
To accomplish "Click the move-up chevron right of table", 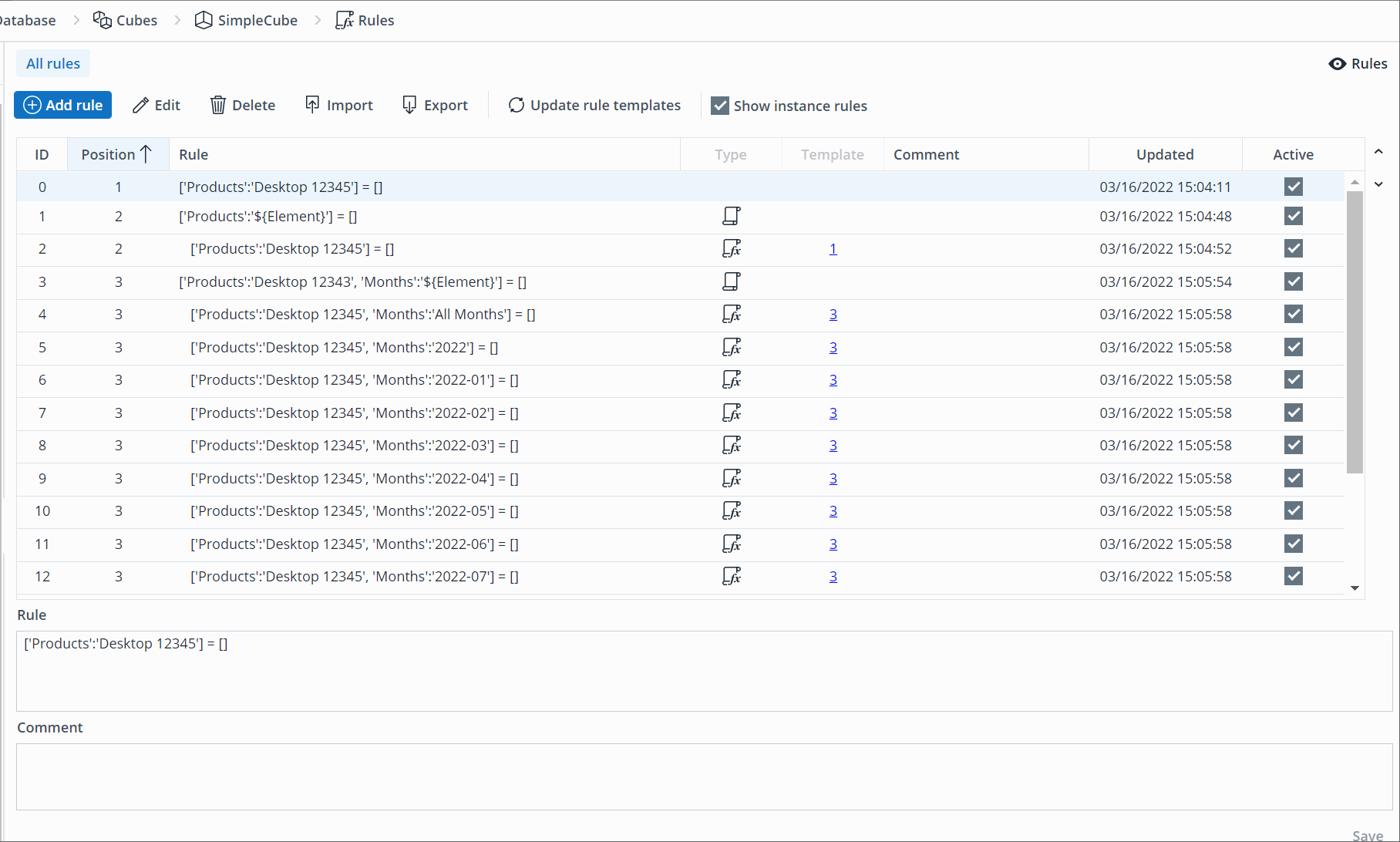I will tap(1378, 152).
